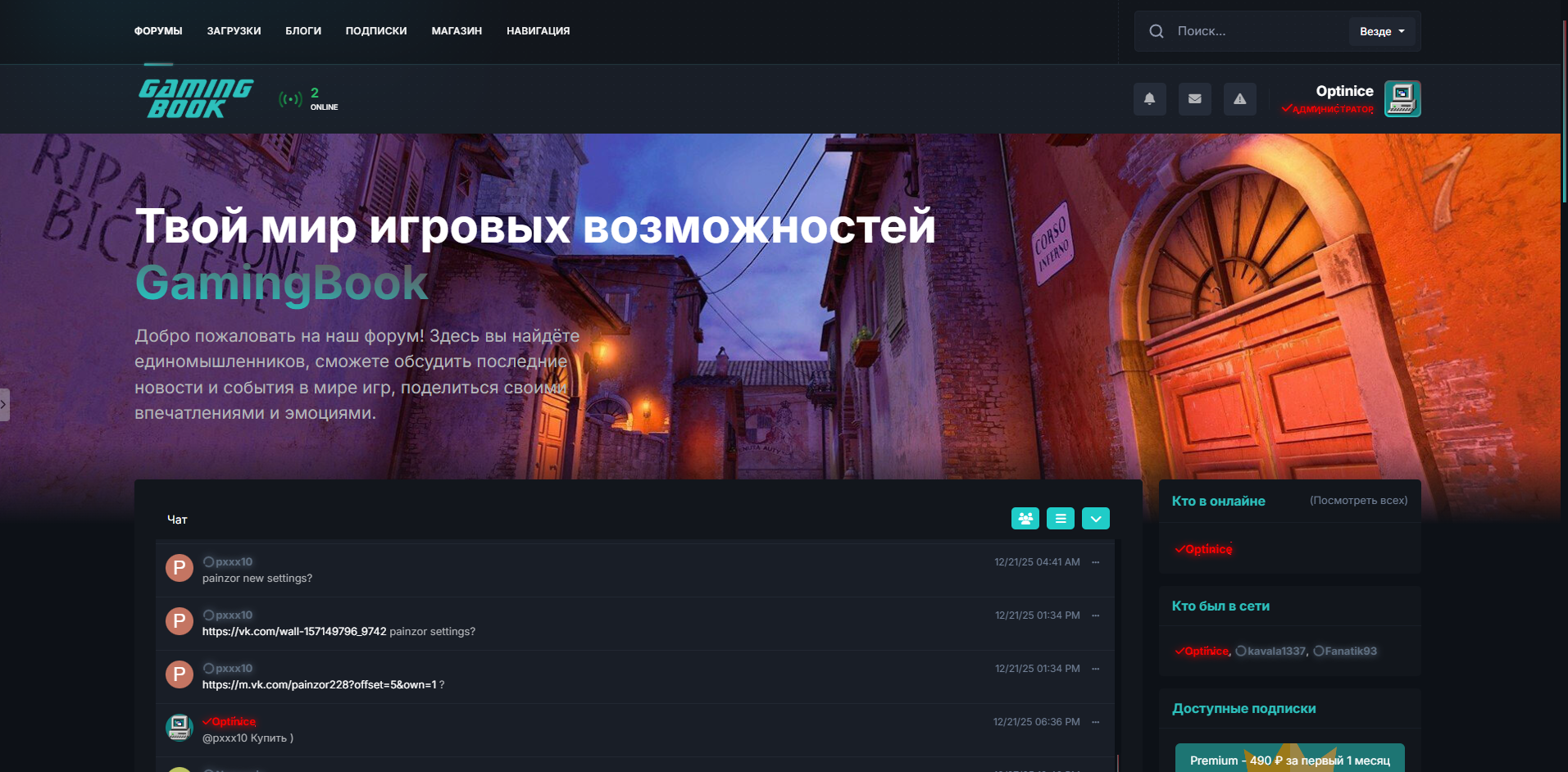Open the vk.com/wall link in chat
This screenshot has width=1568, height=772.
tap(293, 632)
